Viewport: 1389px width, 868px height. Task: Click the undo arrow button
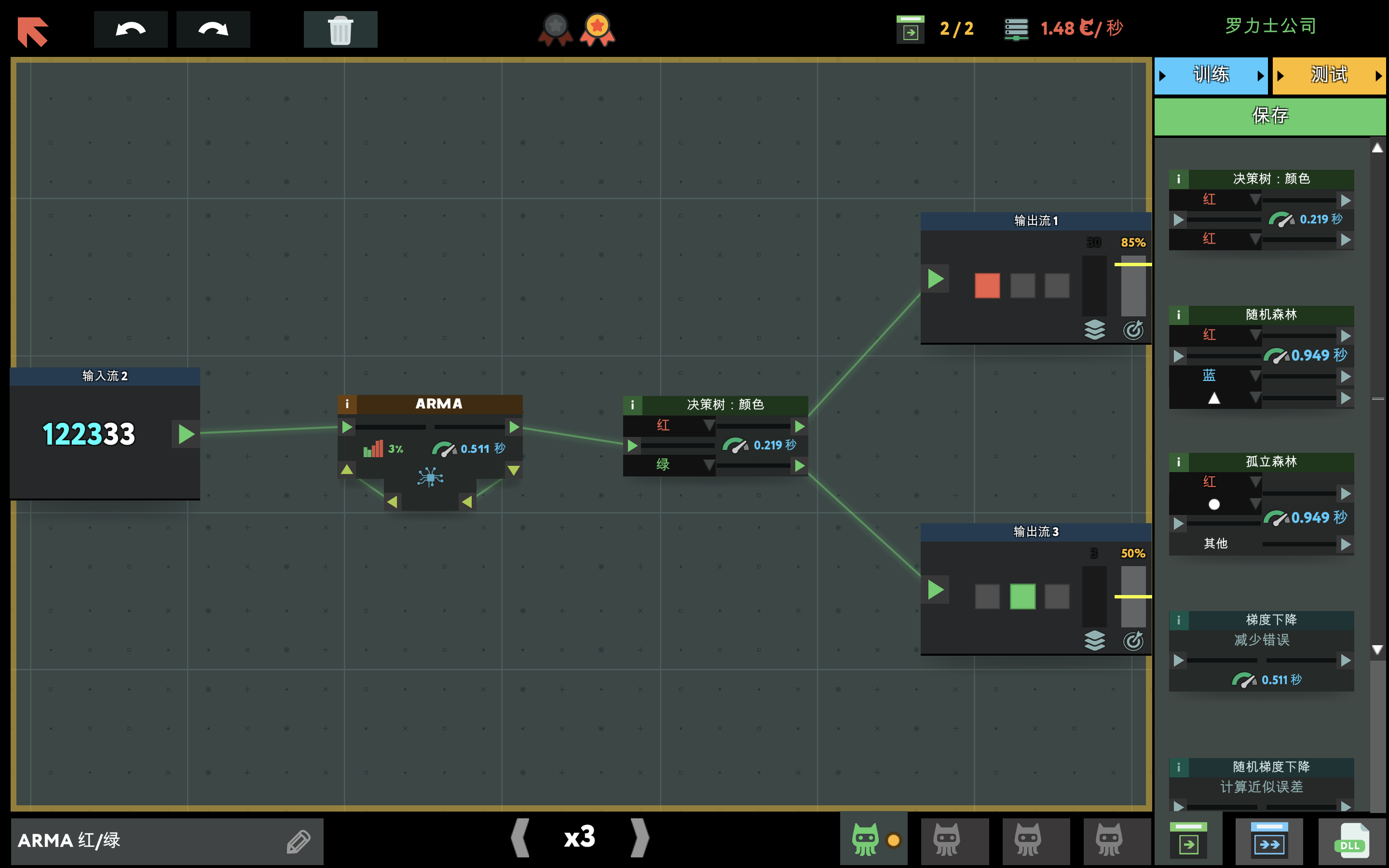[130, 29]
